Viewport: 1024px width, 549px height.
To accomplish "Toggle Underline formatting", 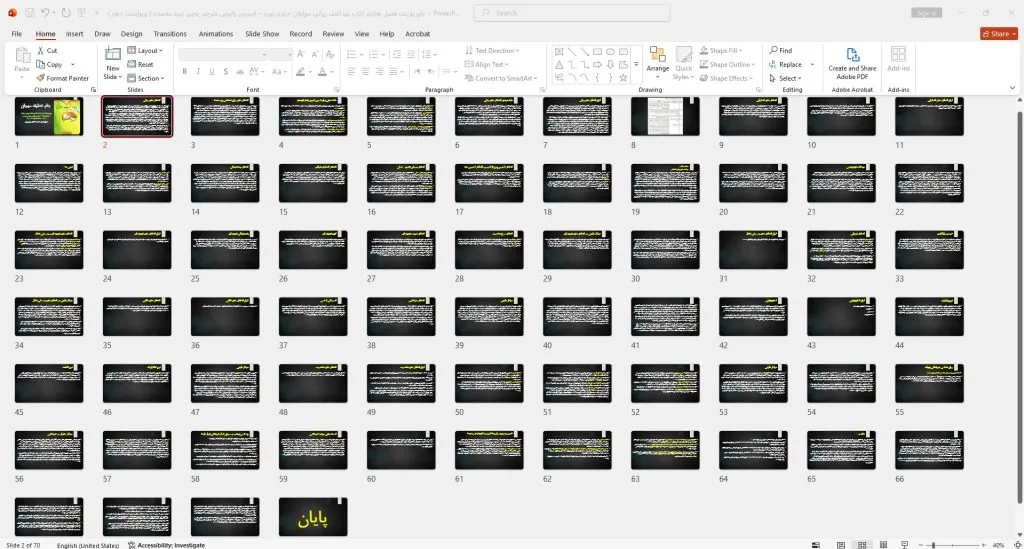I will pyautogui.click(x=212, y=71).
